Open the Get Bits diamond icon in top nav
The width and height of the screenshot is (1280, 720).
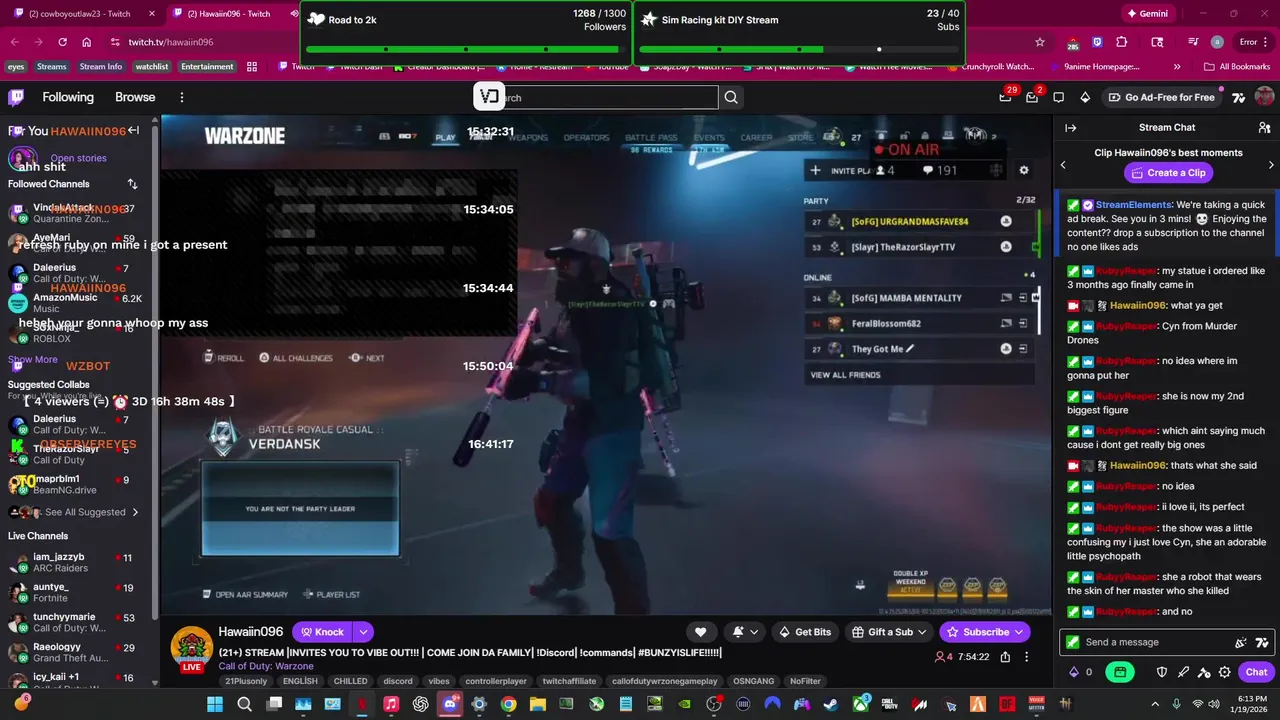(1085, 97)
